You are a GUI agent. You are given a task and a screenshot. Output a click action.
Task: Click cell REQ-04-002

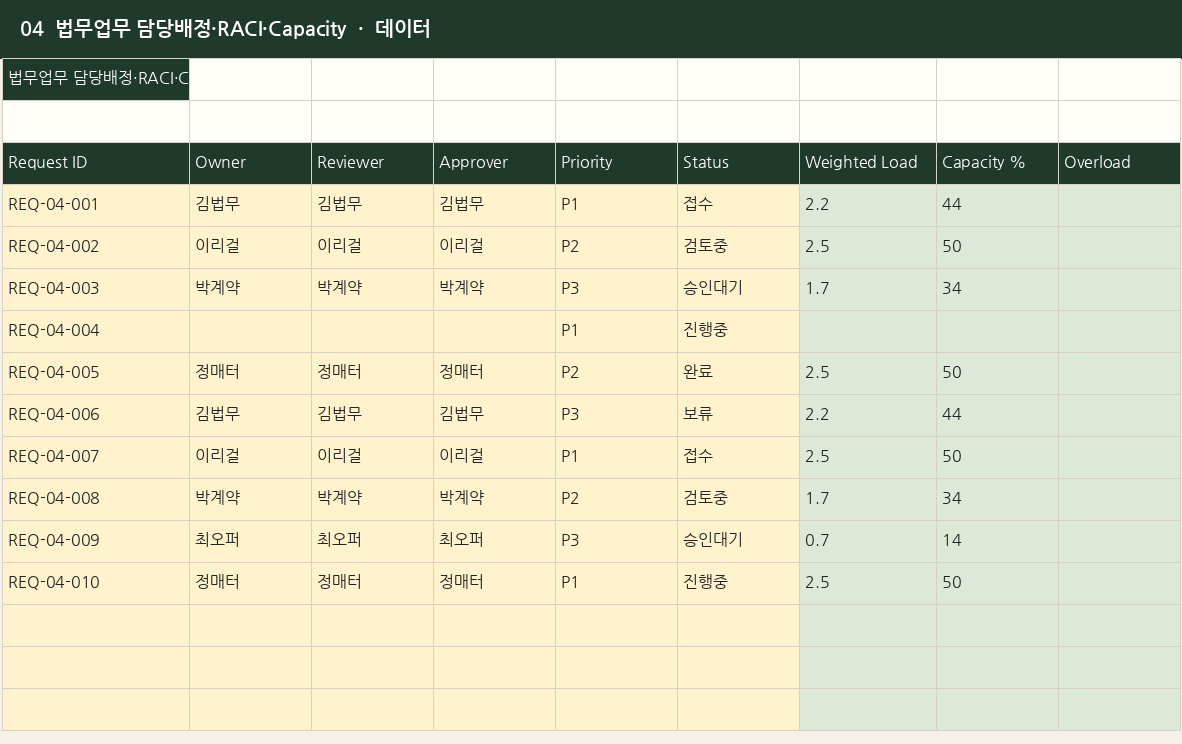(96, 247)
